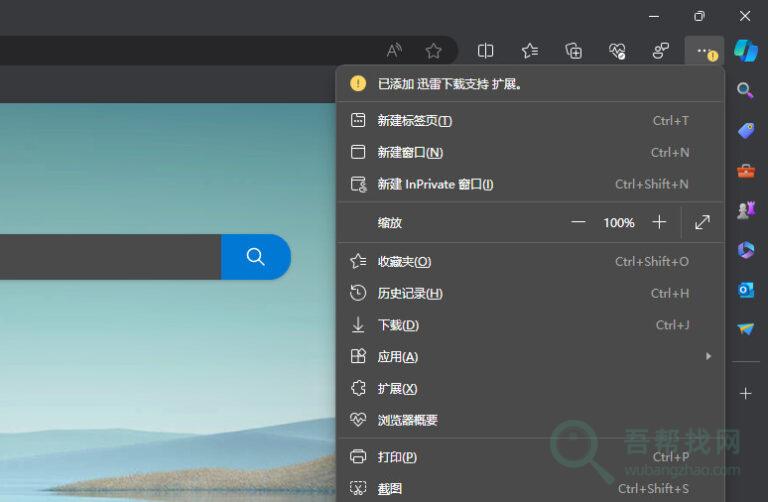Image resolution: width=768 pixels, height=502 pixels.
Task: Open the Shopping tag icon in sidebar
Action: tap(745, 131)
